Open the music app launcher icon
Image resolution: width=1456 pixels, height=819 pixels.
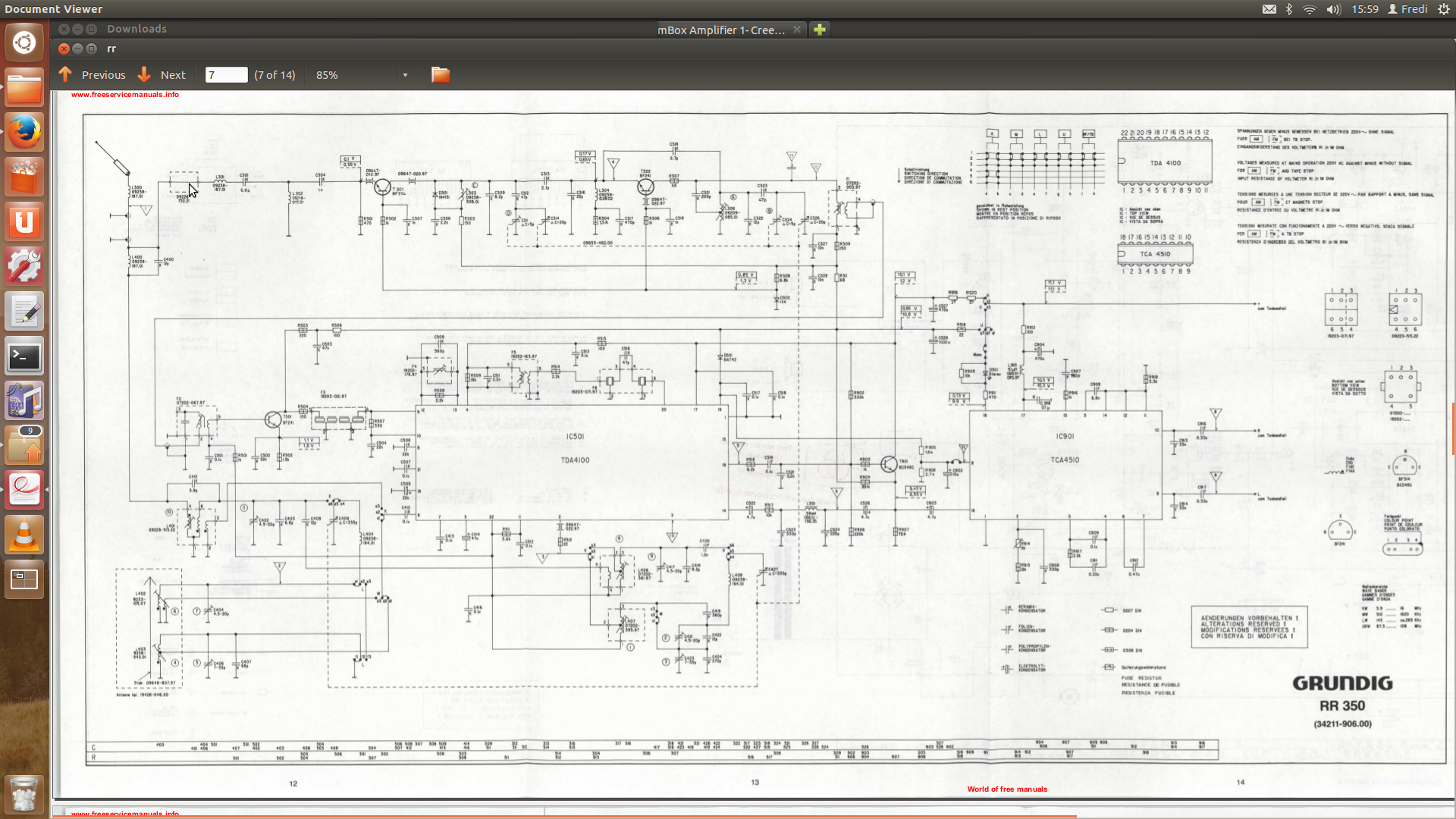coord(24,401)
